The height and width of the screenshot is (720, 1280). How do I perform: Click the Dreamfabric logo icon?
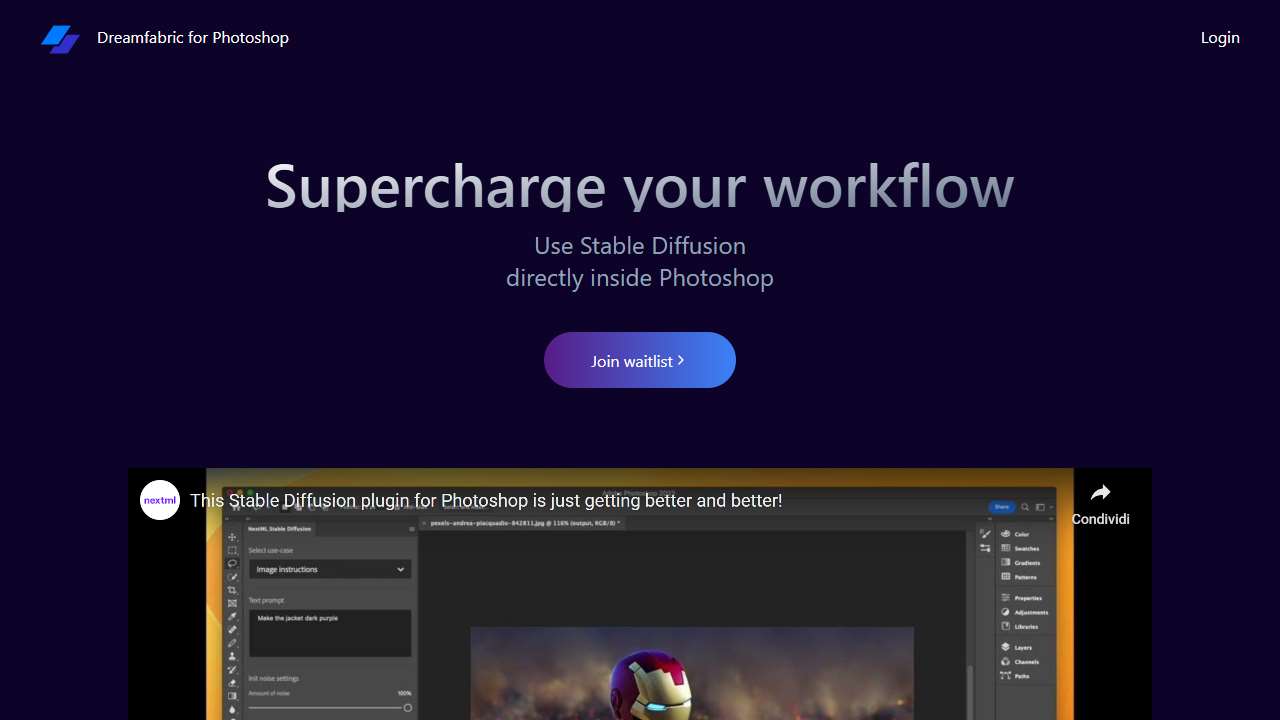tap(60, 39)
